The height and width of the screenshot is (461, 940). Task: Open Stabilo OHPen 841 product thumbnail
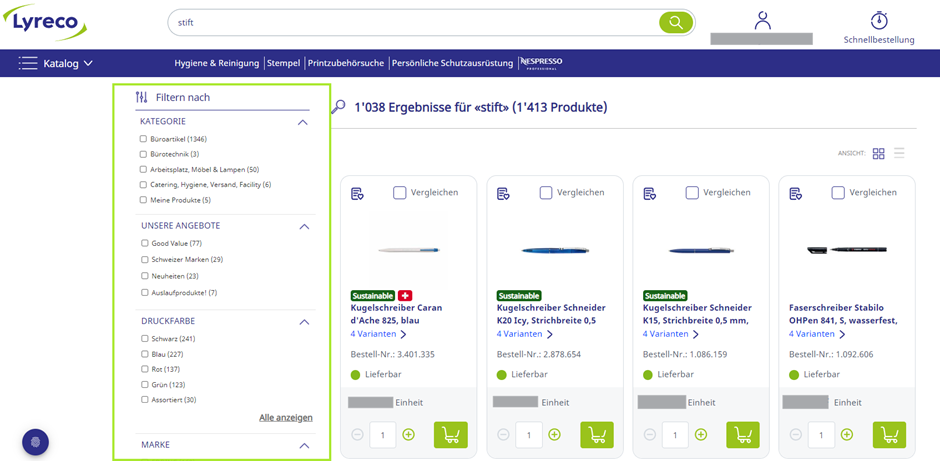pyautogui.click(x=846, y=249)
